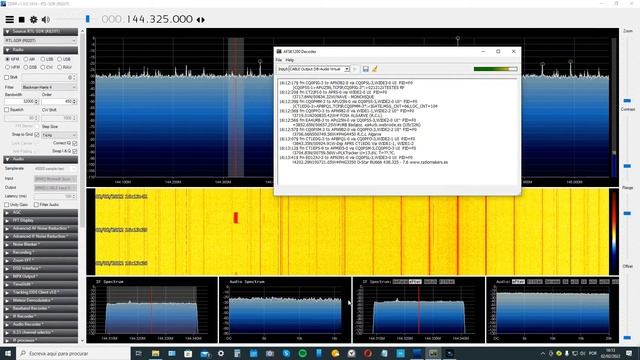This screenshot has width=640, height=360.
Task: Expand the Recording panel
Action: coord(40,253)
